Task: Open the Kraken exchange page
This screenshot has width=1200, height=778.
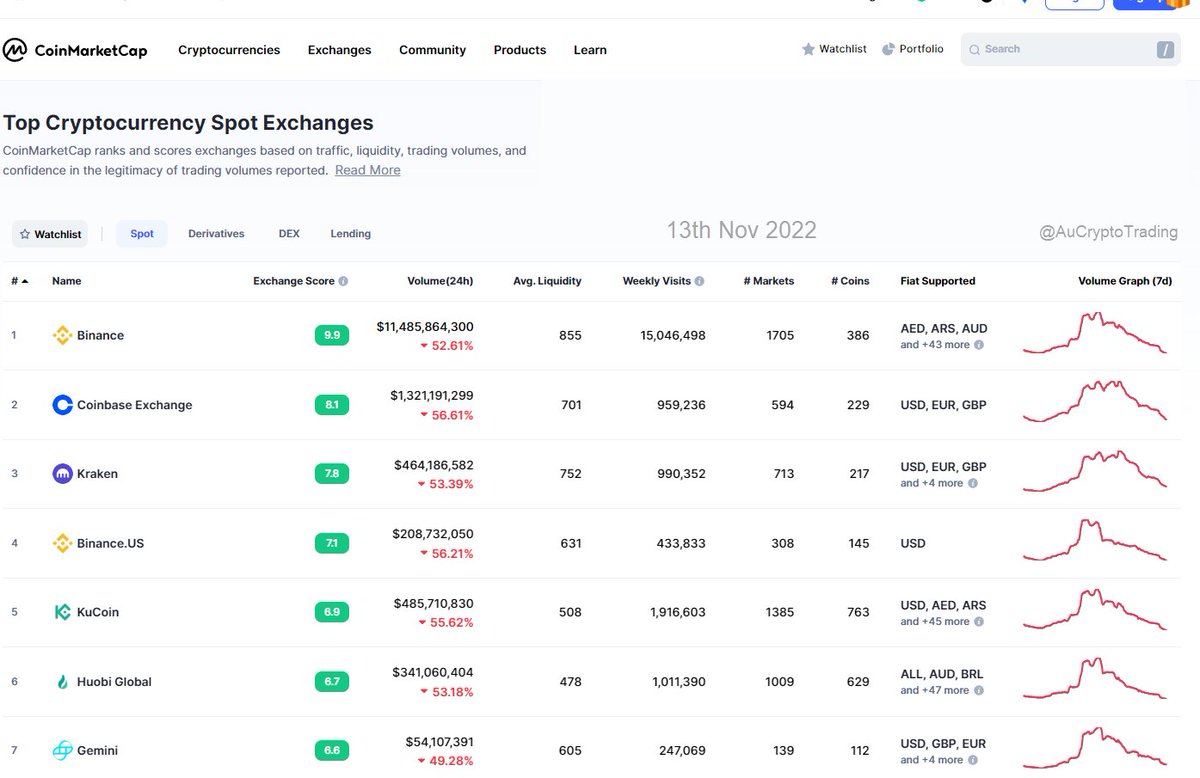Action: pos(97,474)
